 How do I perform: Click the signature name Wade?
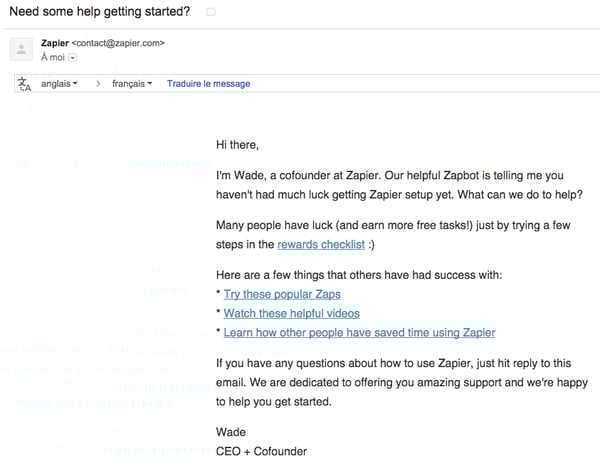point(231,432)
